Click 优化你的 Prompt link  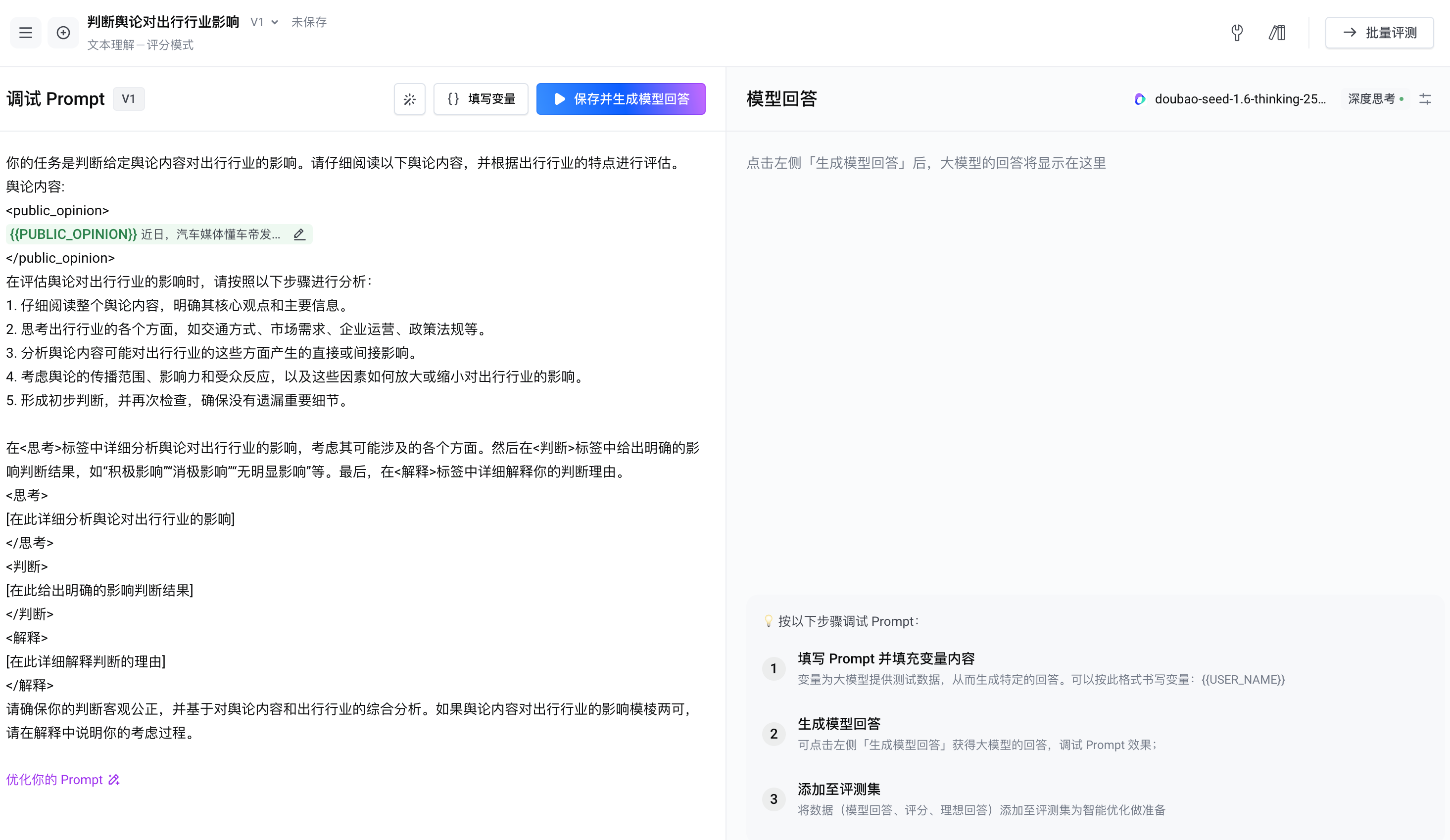[63, 780]
